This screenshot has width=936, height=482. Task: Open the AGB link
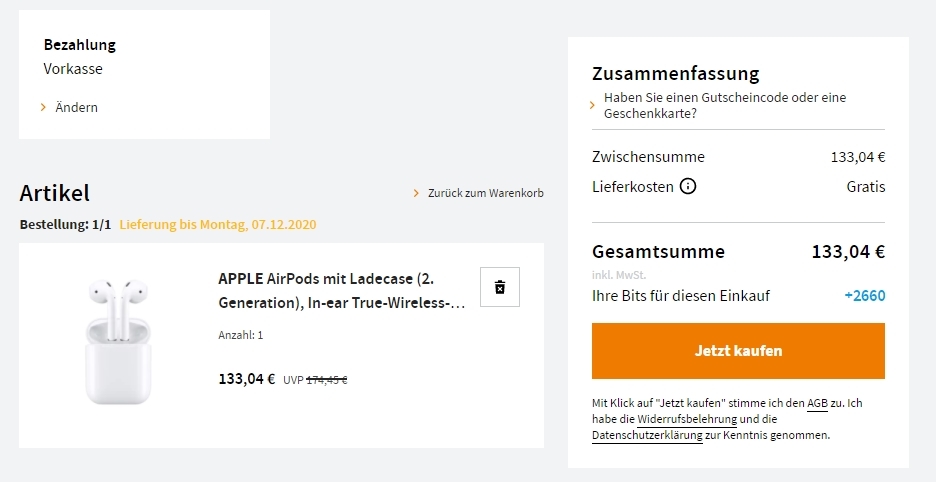(818, 403)
